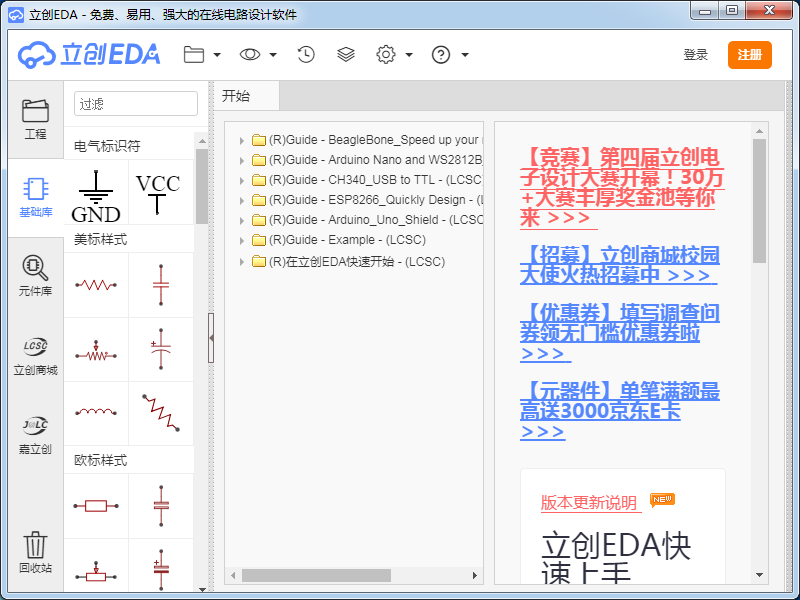
Task: Click down arrow of component library scrollbar
Action: click(202, 589)
